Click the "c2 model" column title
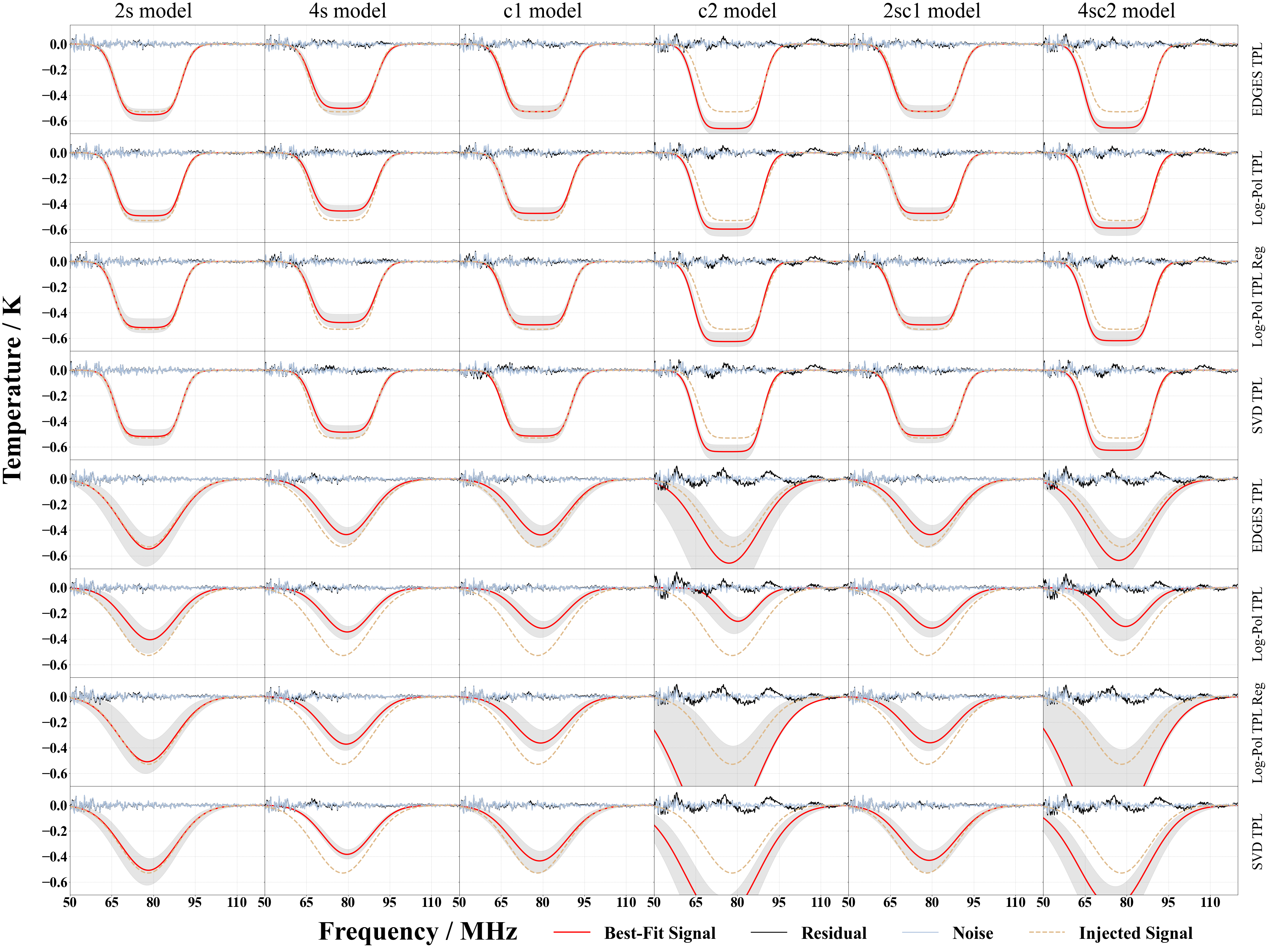 pyautogui.click(x=737, y=11)
